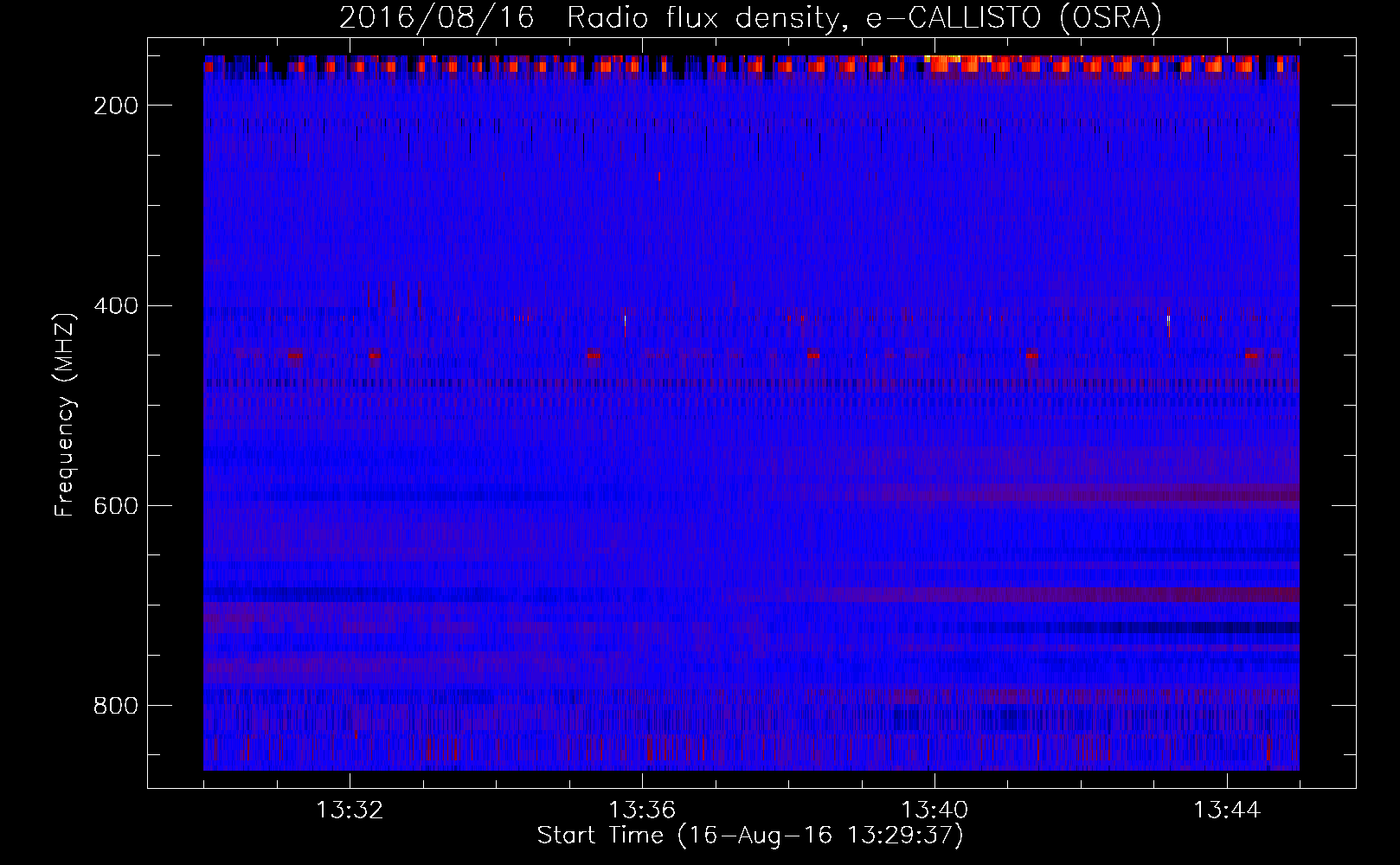Click the 600 frequency tick label
The image size is (1400, 865).
pos(116,506)
